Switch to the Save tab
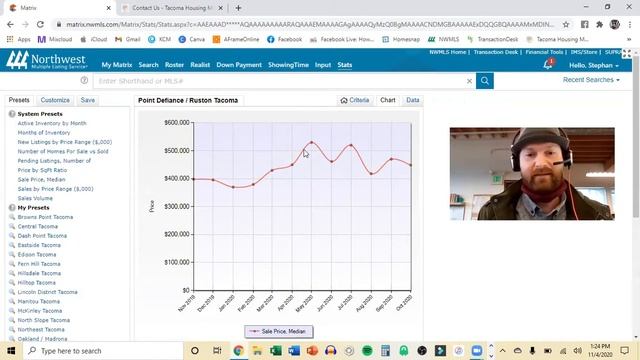640x360 pixels. pyautogui.click(x=88, y=100)
